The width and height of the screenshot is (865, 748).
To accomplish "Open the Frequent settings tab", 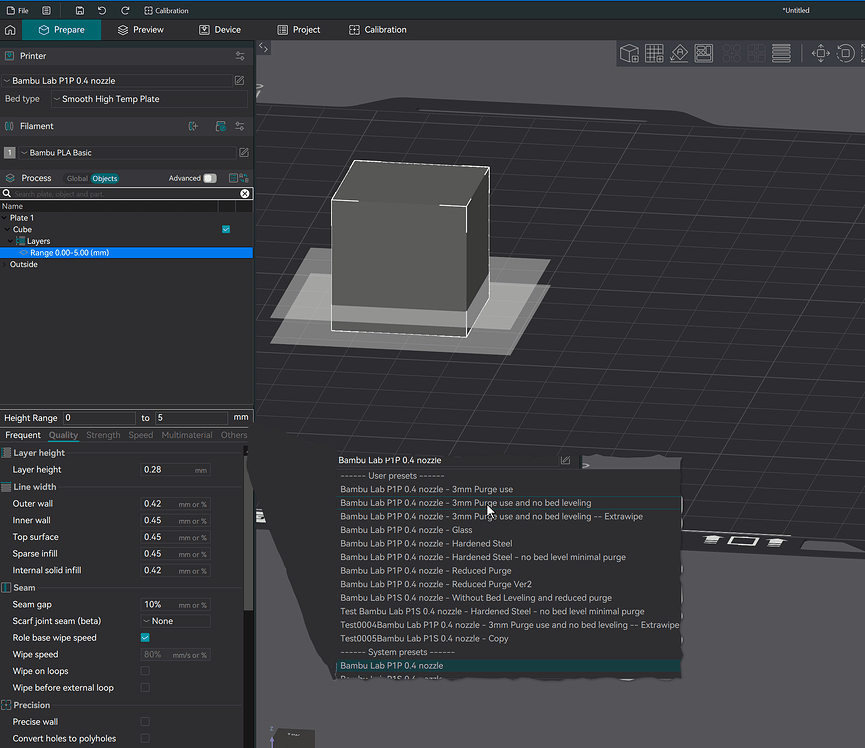I will click(23, 435).
